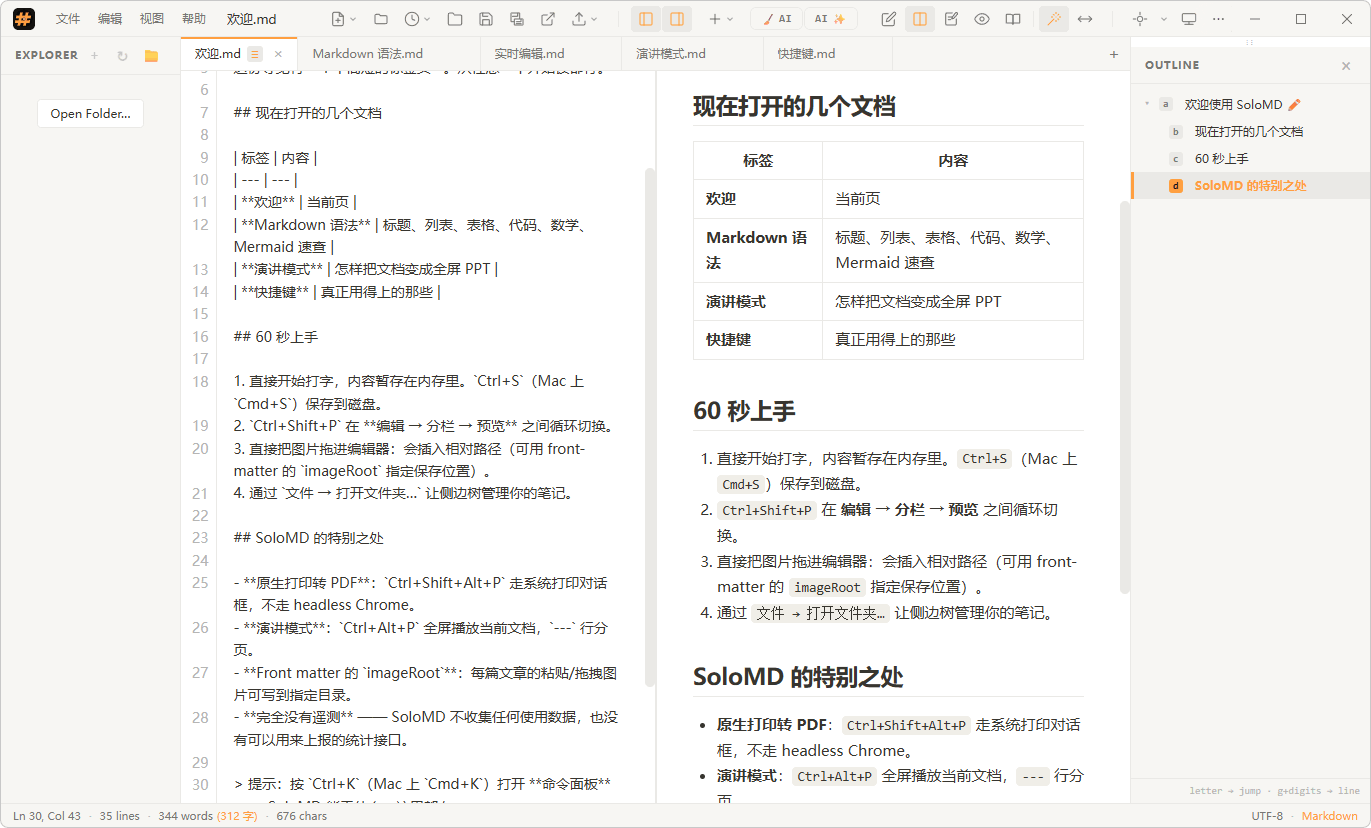Switch to edit-only mode pencil icon

coord(889,19)
